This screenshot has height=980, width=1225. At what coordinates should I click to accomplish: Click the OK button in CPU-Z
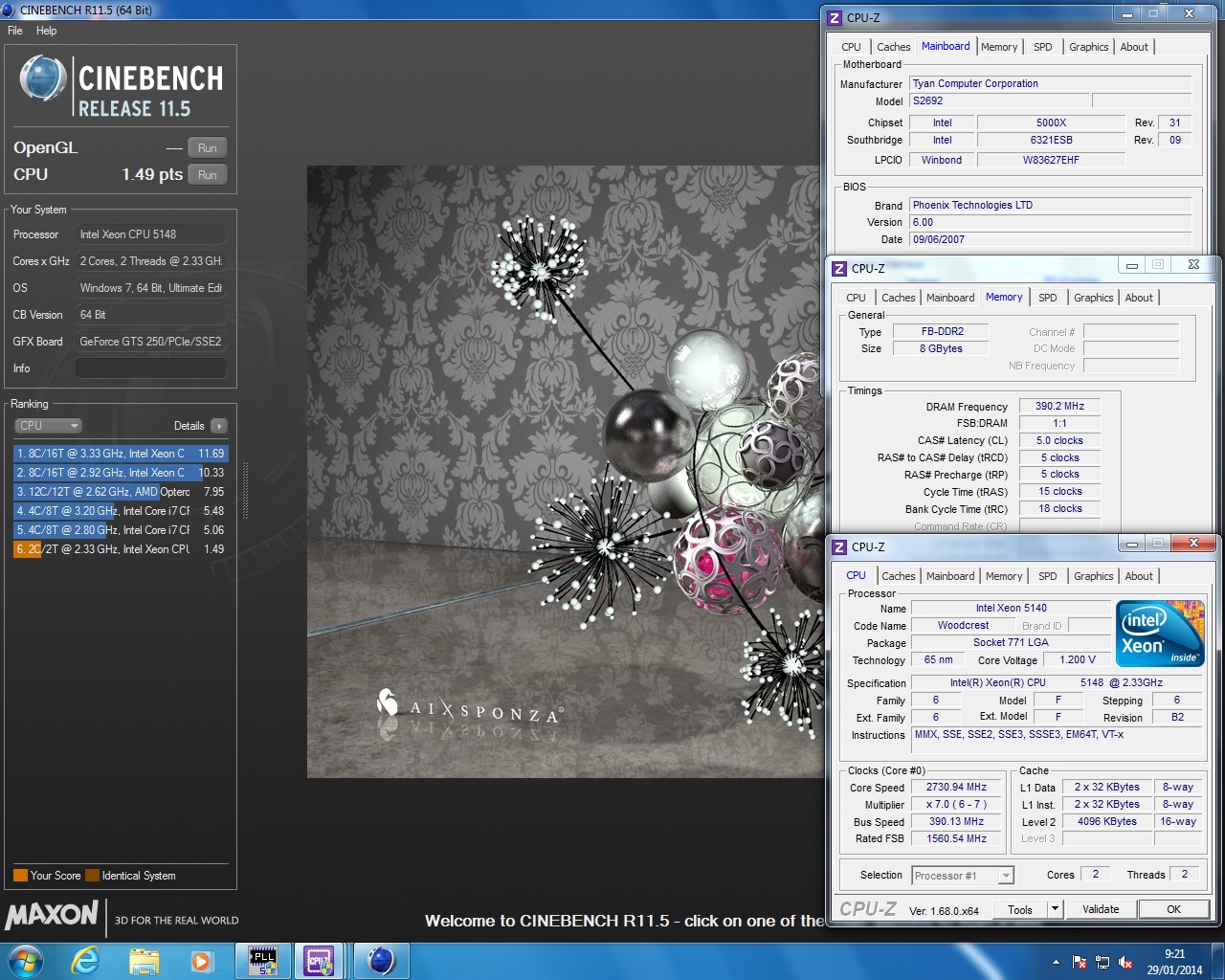coord(1173,909)
